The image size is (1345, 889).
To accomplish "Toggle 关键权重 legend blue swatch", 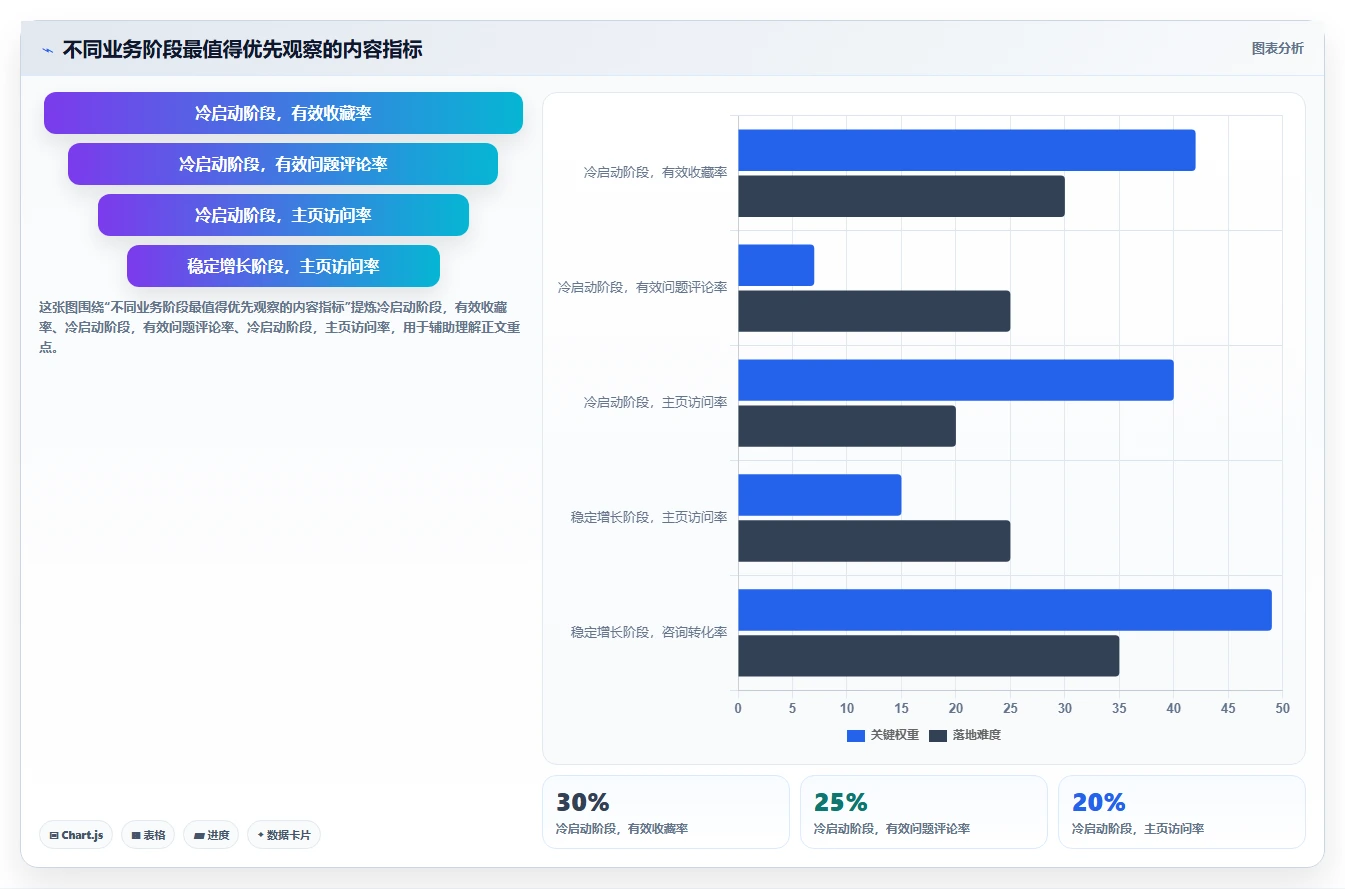I will tap(856, 736).
